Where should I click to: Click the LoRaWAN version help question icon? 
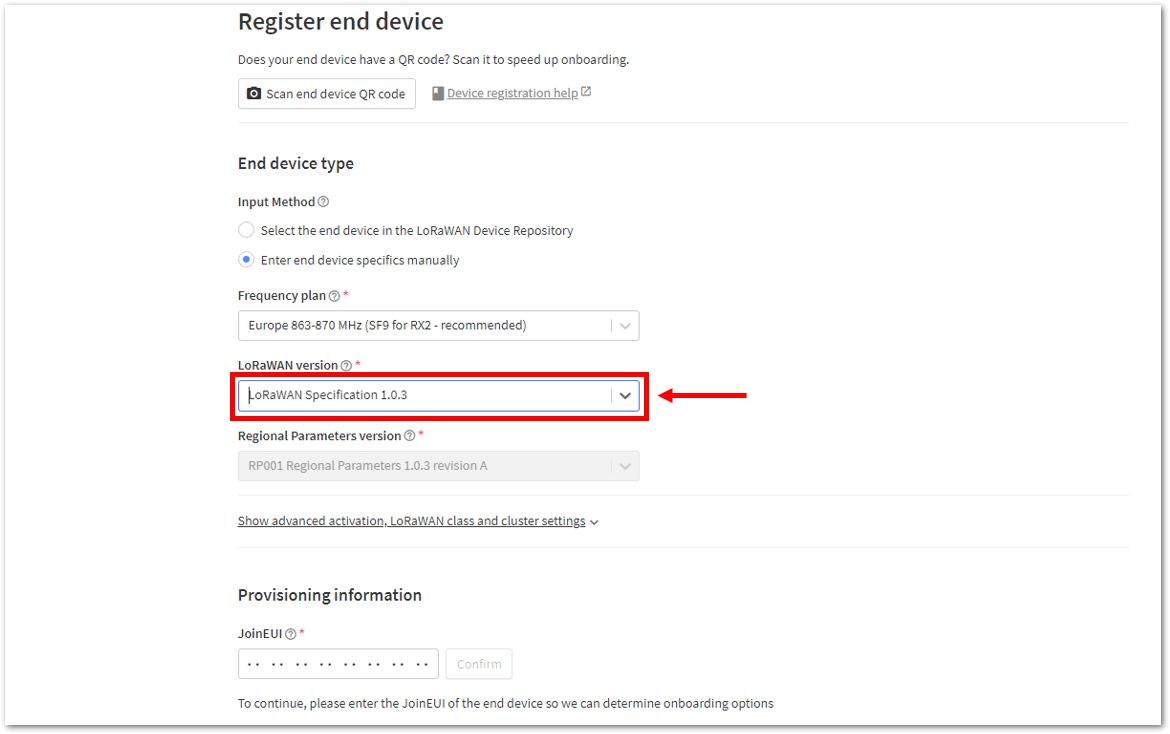[346, 366]
